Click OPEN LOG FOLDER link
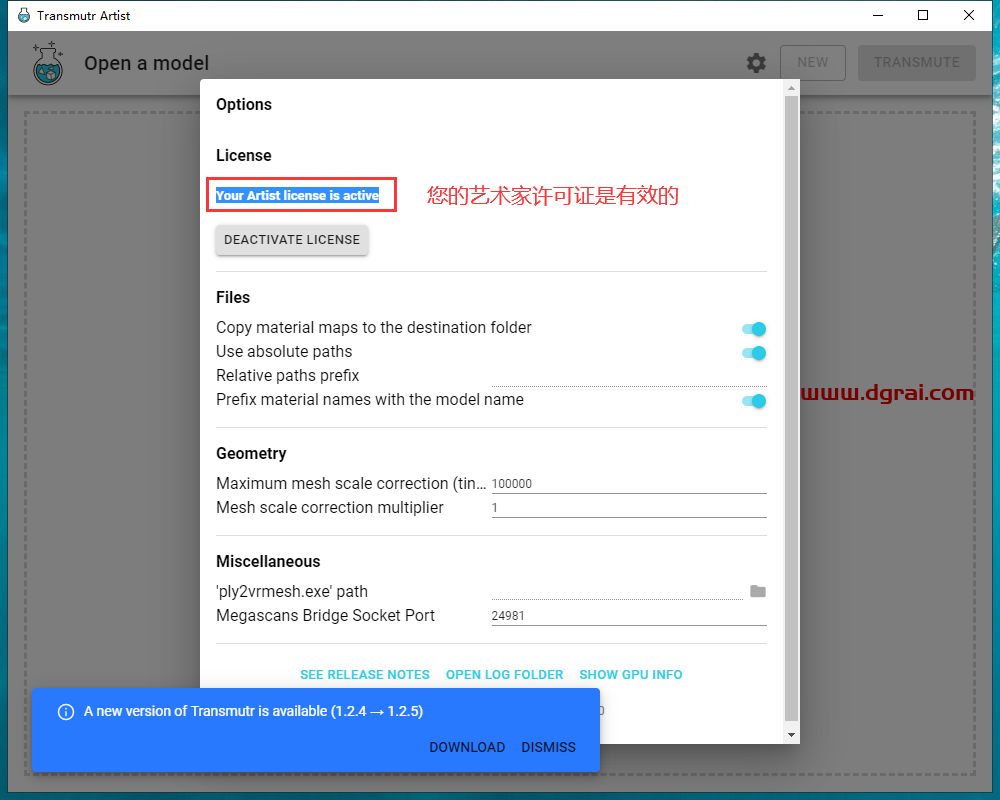 click(504, 674)
